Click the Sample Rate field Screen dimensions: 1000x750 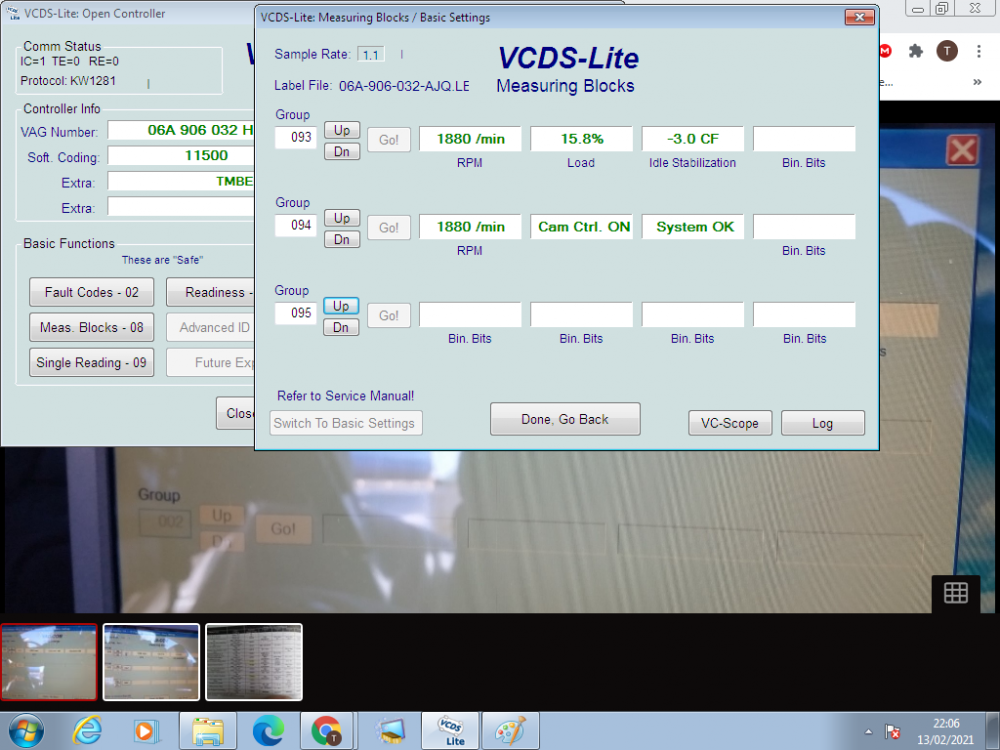point(371,55)
